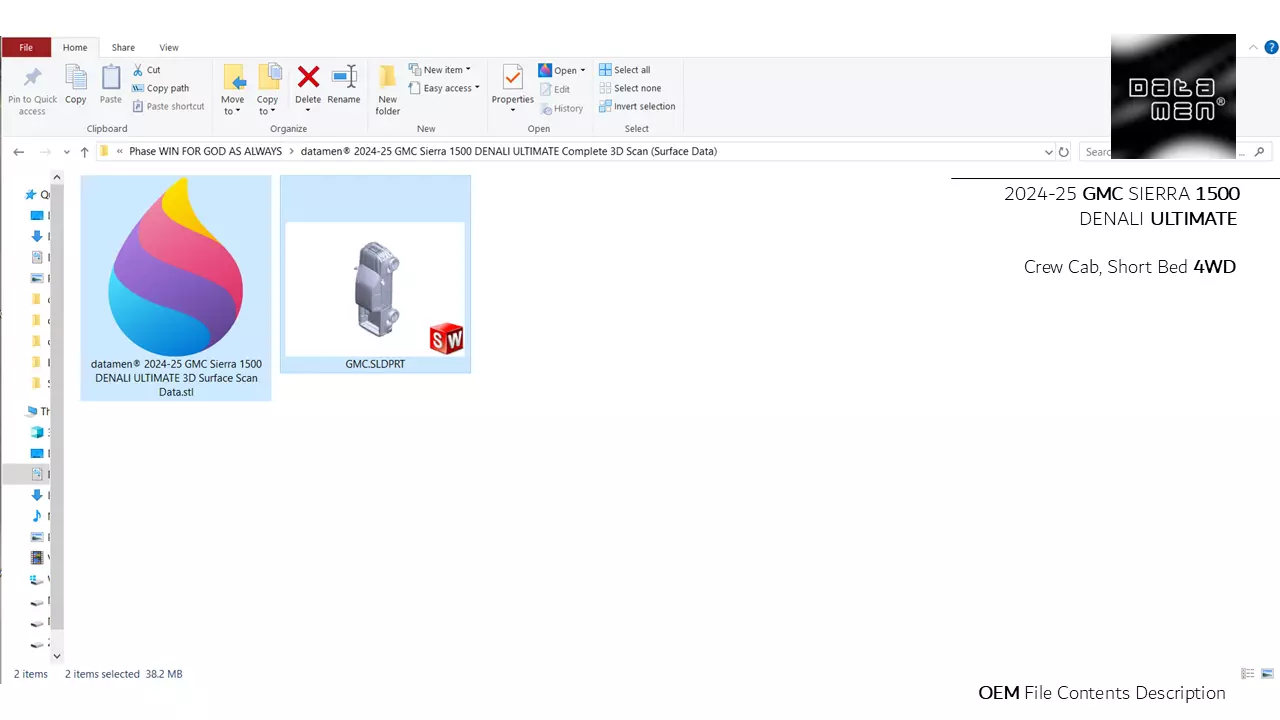The width and height of the screenshot is (1280, 720).
Task: Click the Pin to Quick access icon
Action: pos(32,78)
